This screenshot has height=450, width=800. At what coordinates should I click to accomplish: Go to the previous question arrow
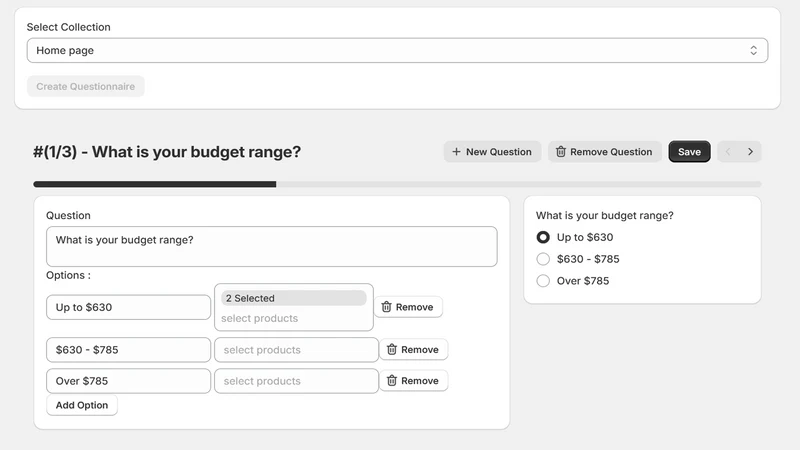coord(728,152)
